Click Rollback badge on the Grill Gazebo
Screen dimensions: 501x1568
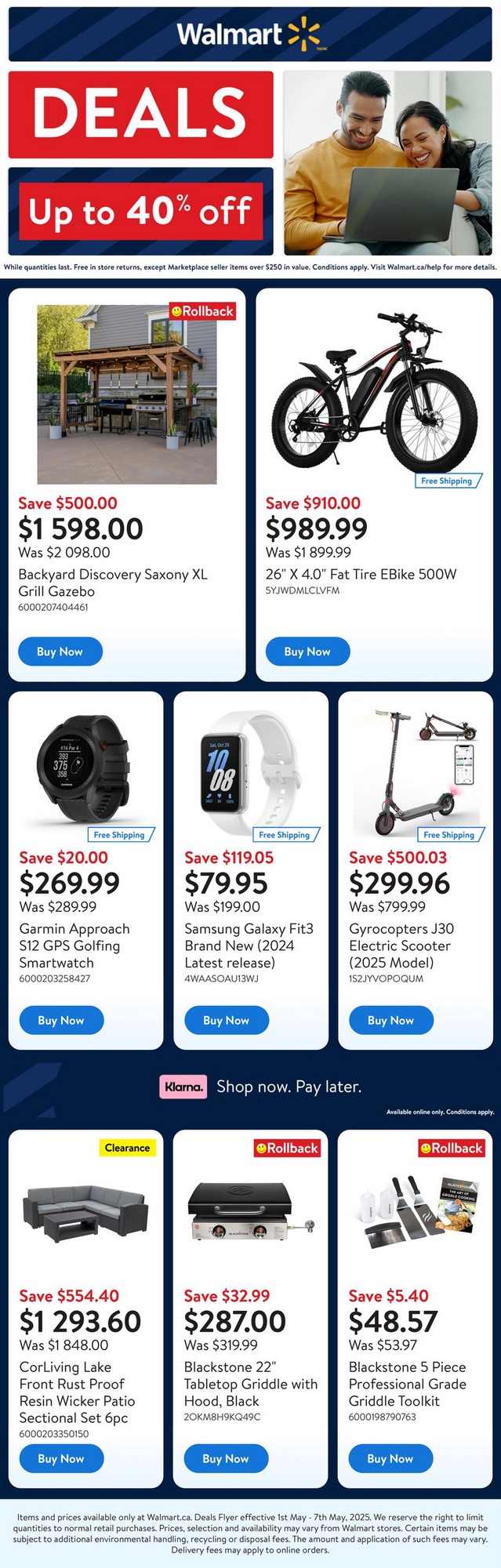tap(203, 311)
